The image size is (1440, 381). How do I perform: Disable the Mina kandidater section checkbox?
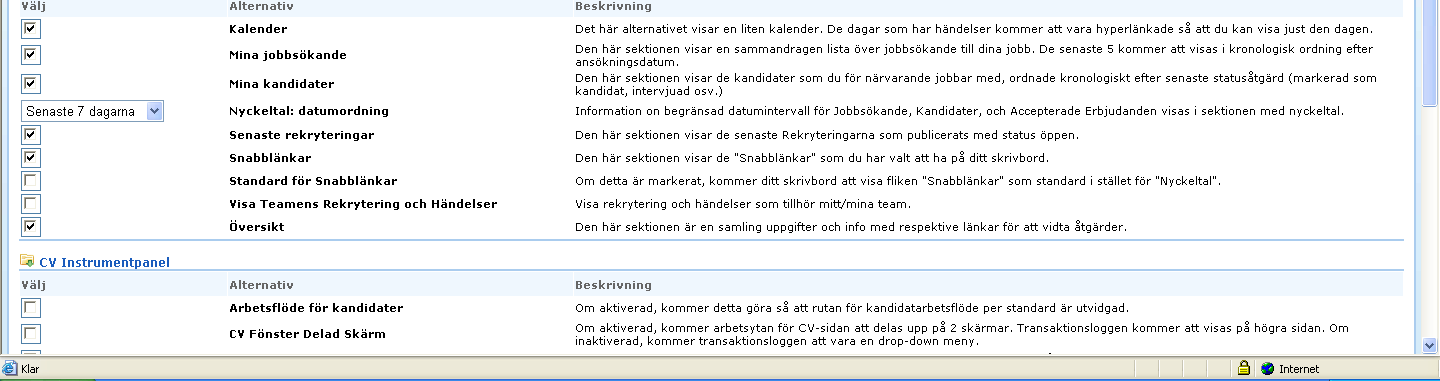[x=31, y=84]
